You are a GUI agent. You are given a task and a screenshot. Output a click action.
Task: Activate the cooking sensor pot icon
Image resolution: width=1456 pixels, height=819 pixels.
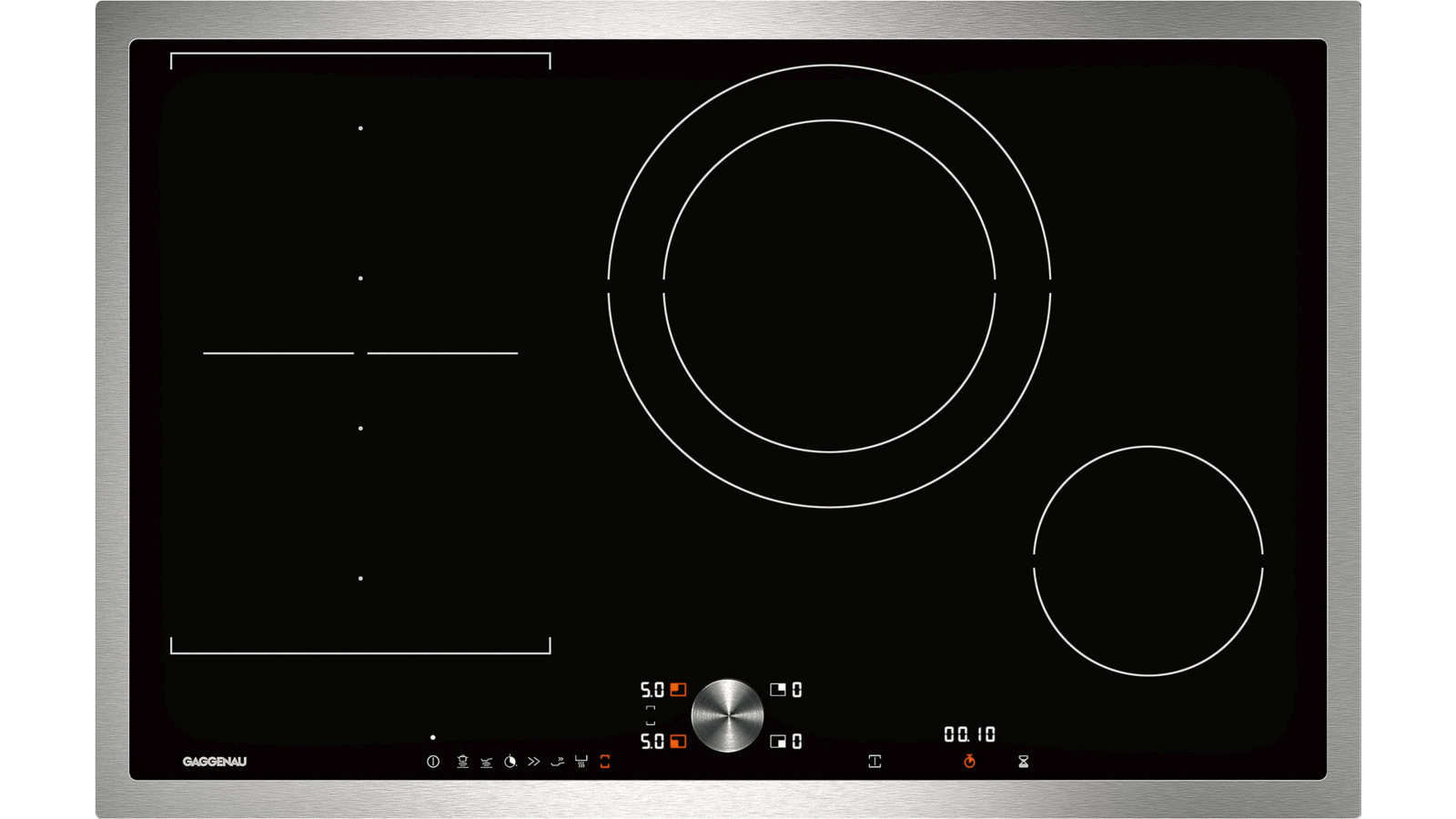click(x=462, y=761)
